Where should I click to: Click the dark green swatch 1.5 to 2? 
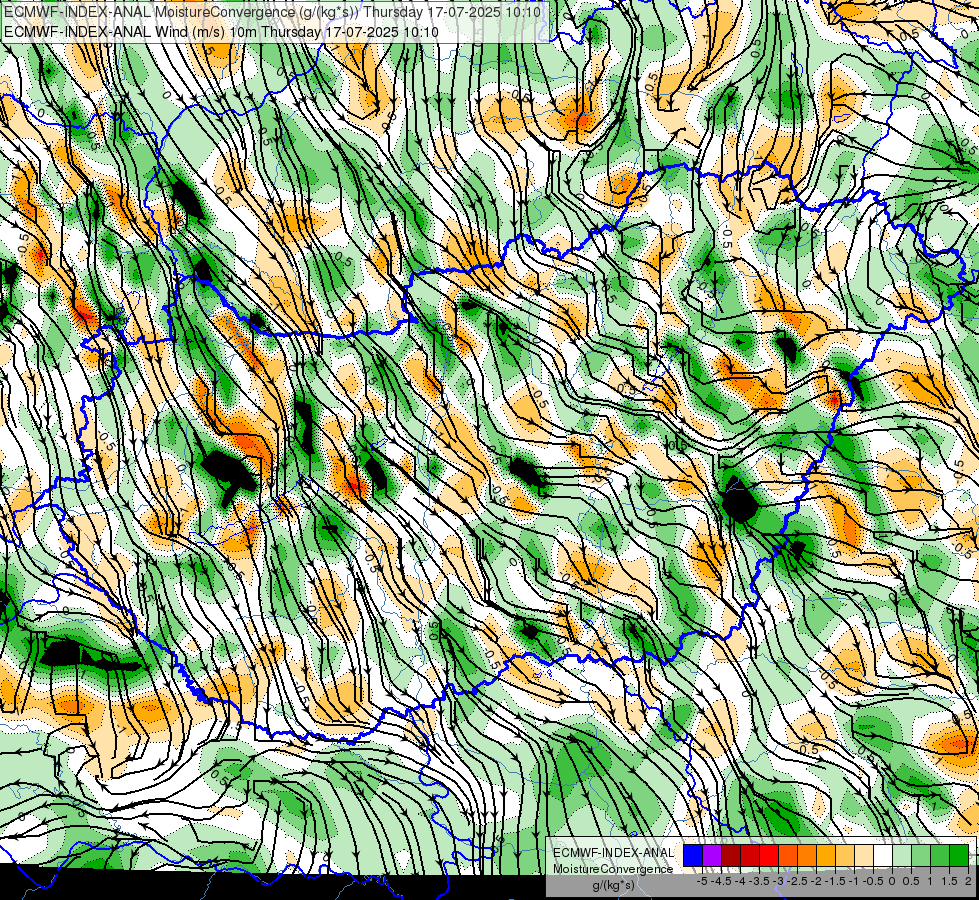coord(959,856)
